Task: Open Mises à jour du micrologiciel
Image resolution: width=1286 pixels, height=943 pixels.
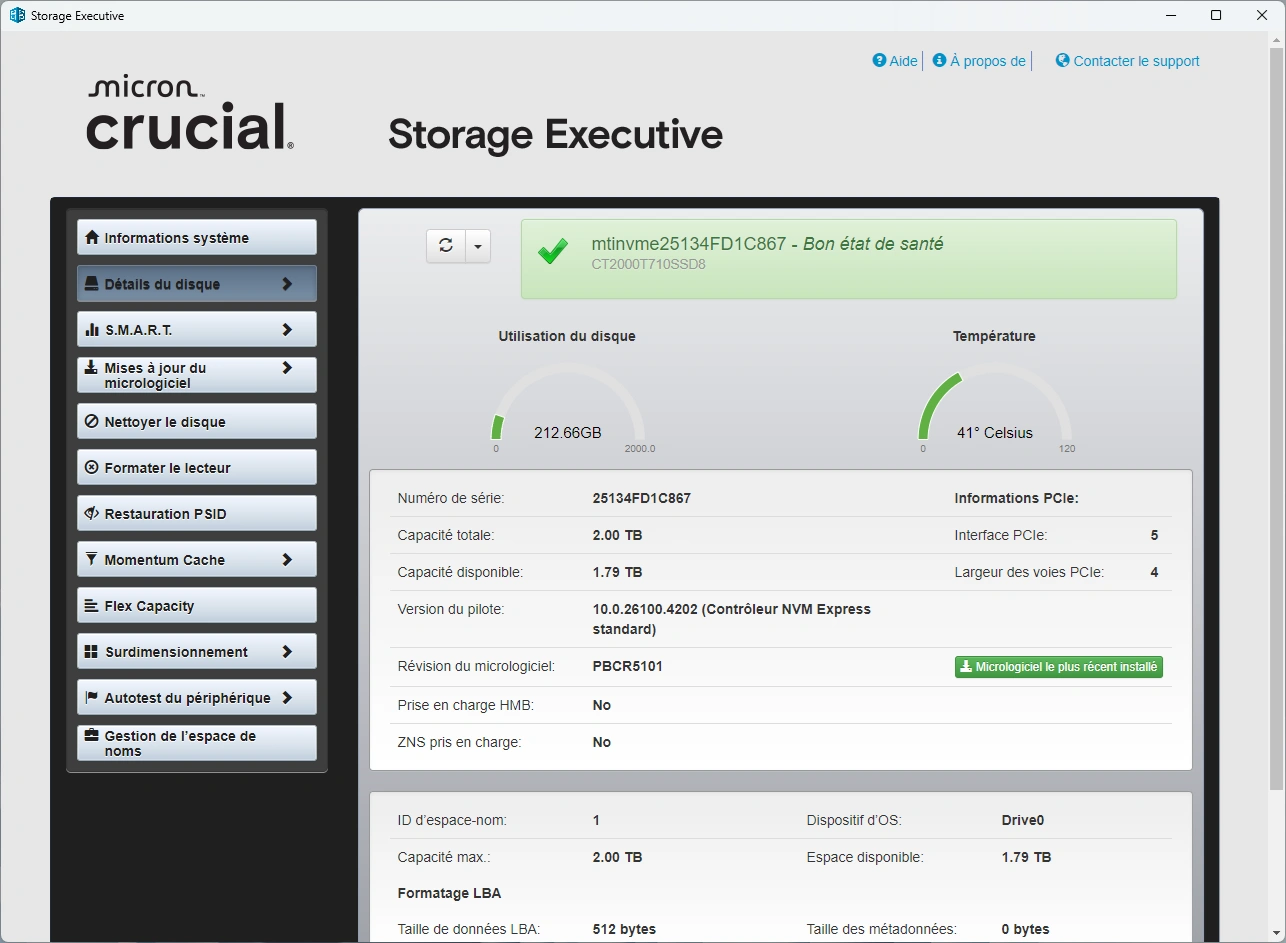Action: pos(197,375)
